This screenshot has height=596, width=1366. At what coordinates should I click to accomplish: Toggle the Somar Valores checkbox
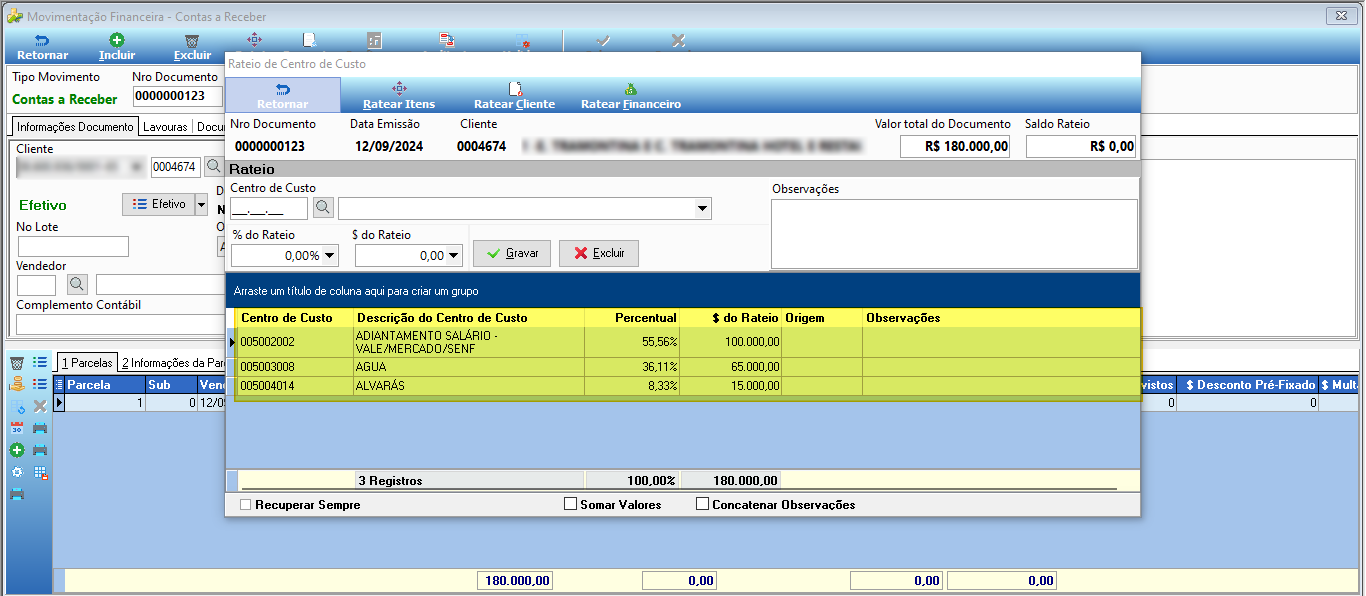[x=571, y=505]
